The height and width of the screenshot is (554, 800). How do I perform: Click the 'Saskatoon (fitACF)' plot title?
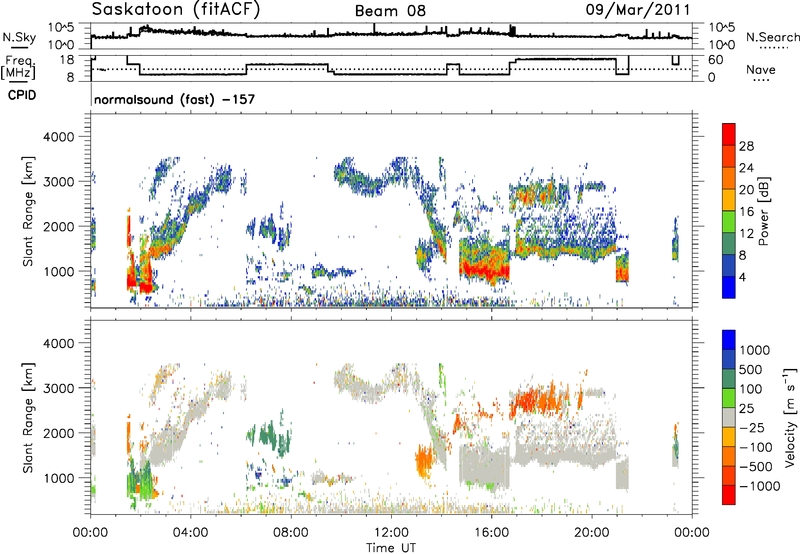pyautogui.click(x=176, y=9)
